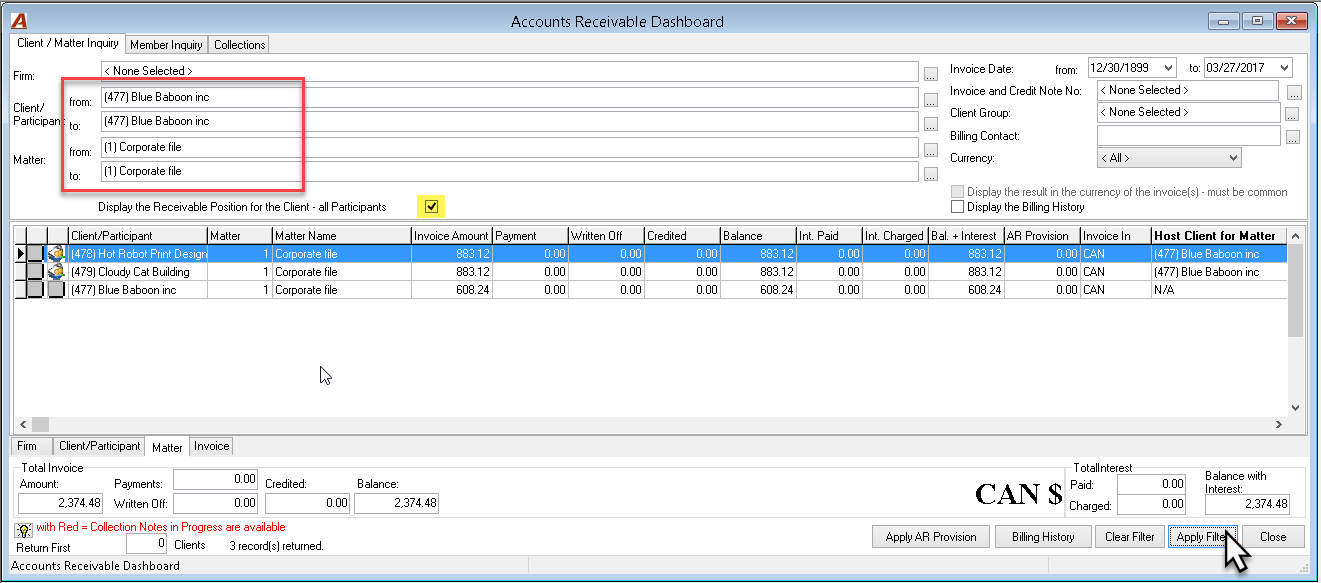Switch to the Member Inquiry tab

pyautogui.click(x=166, y=45)
